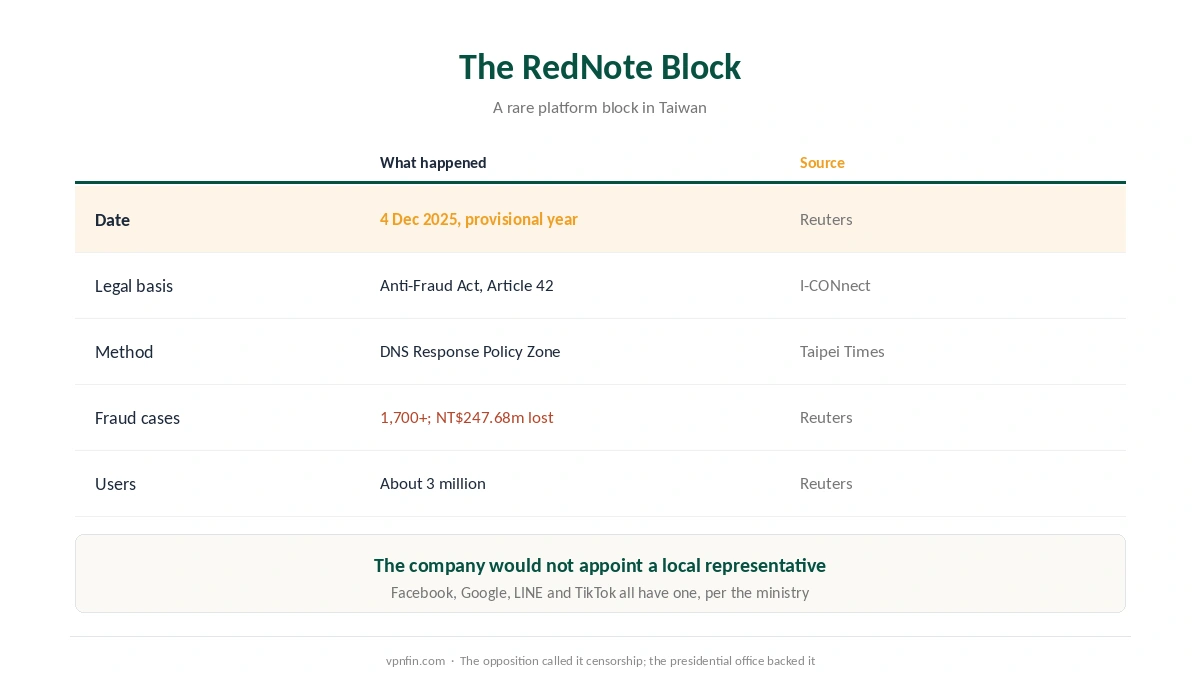Click the 'Source' column header
The height and width of the screenshot is (680, 1200).
click(822, 163)
